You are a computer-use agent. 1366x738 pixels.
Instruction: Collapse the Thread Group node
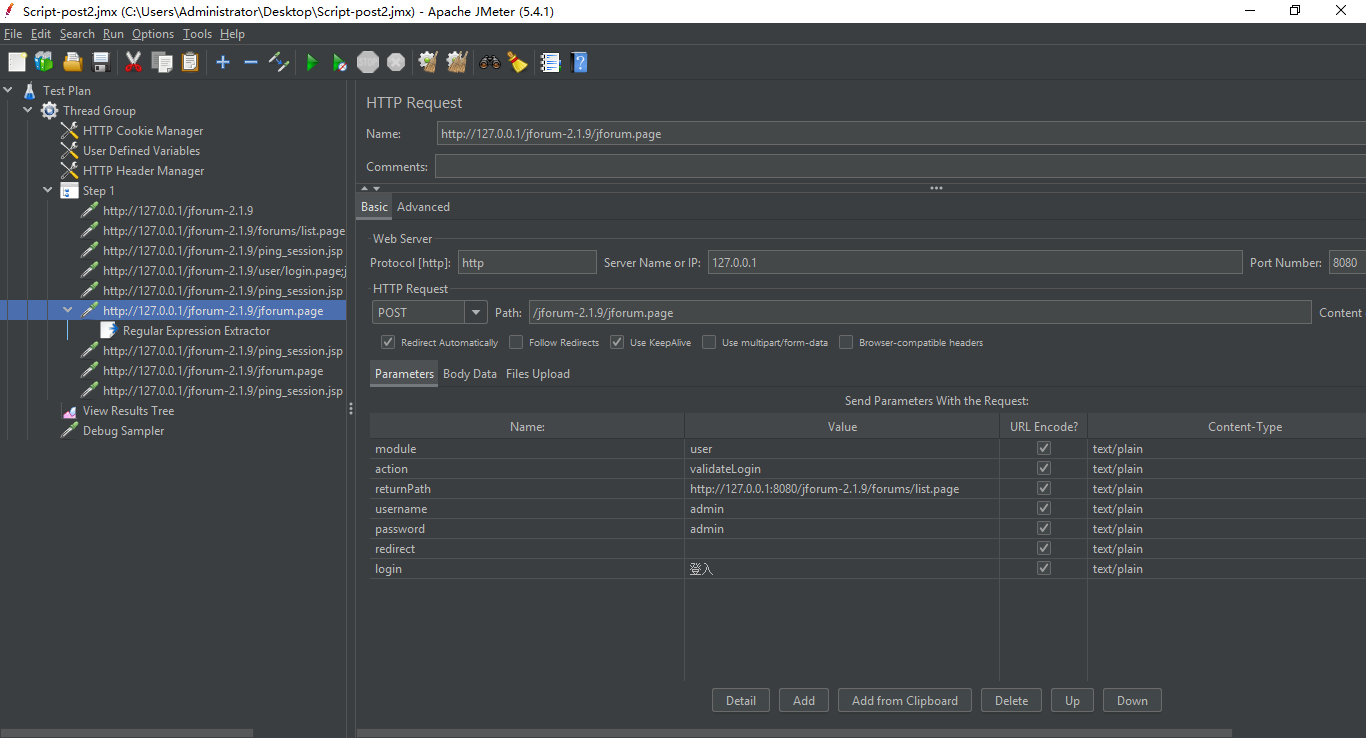[28, 111]
